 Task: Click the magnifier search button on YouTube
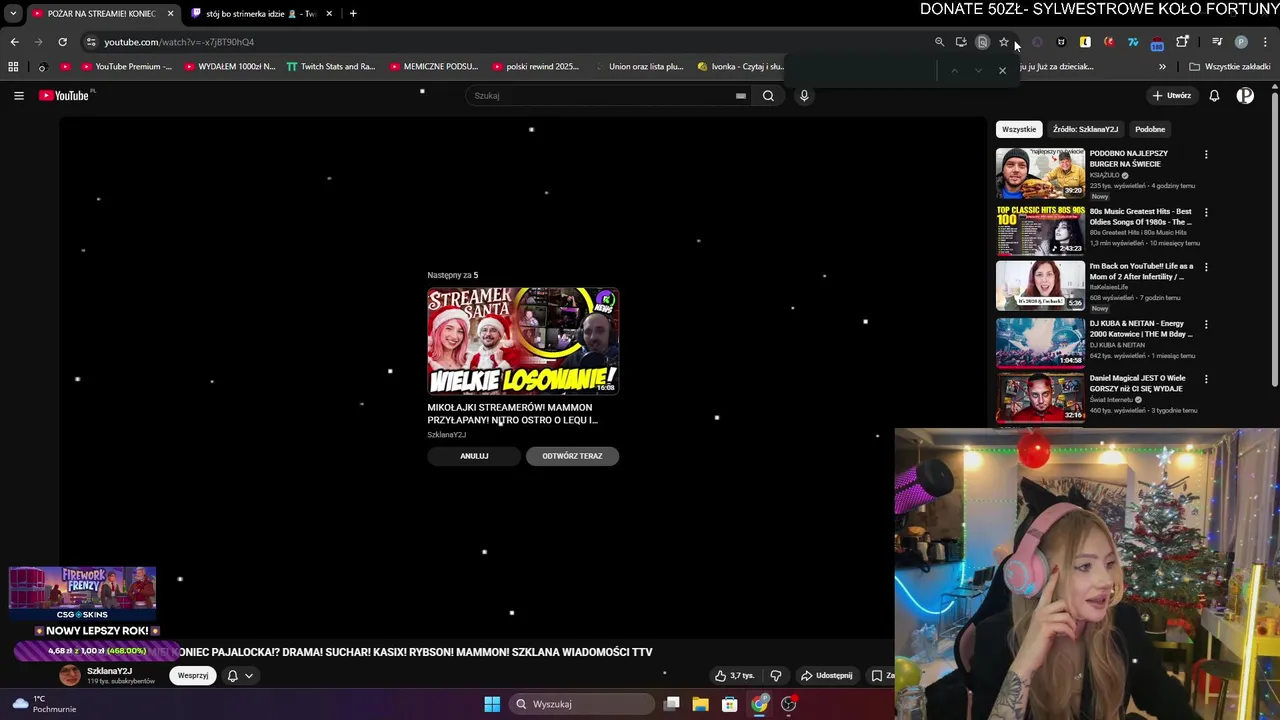(768, 96)
